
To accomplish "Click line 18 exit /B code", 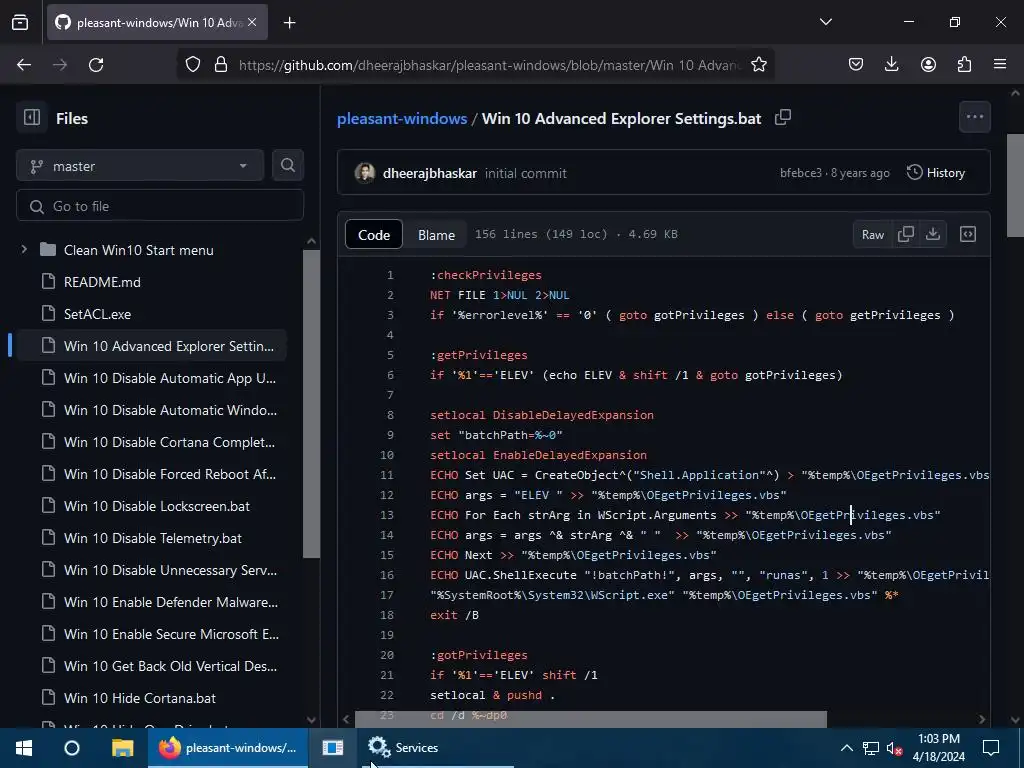I will (455, 615).
